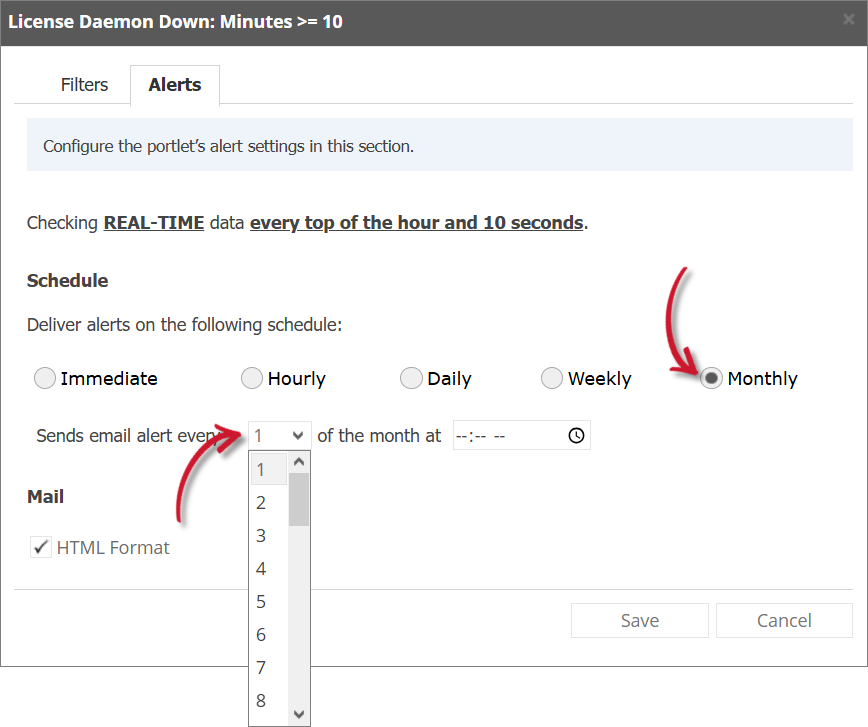Open the REAL-TIME data link

pos(153,222)
